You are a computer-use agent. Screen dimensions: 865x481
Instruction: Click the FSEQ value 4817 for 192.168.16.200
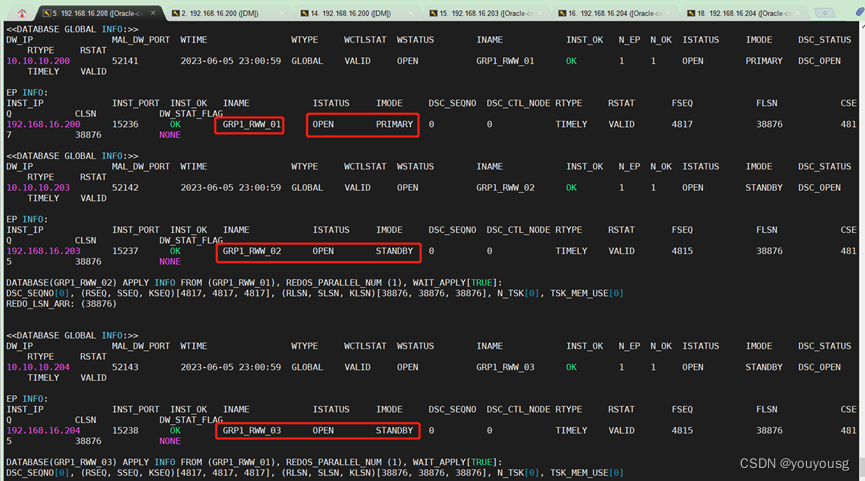click(682, 124)
